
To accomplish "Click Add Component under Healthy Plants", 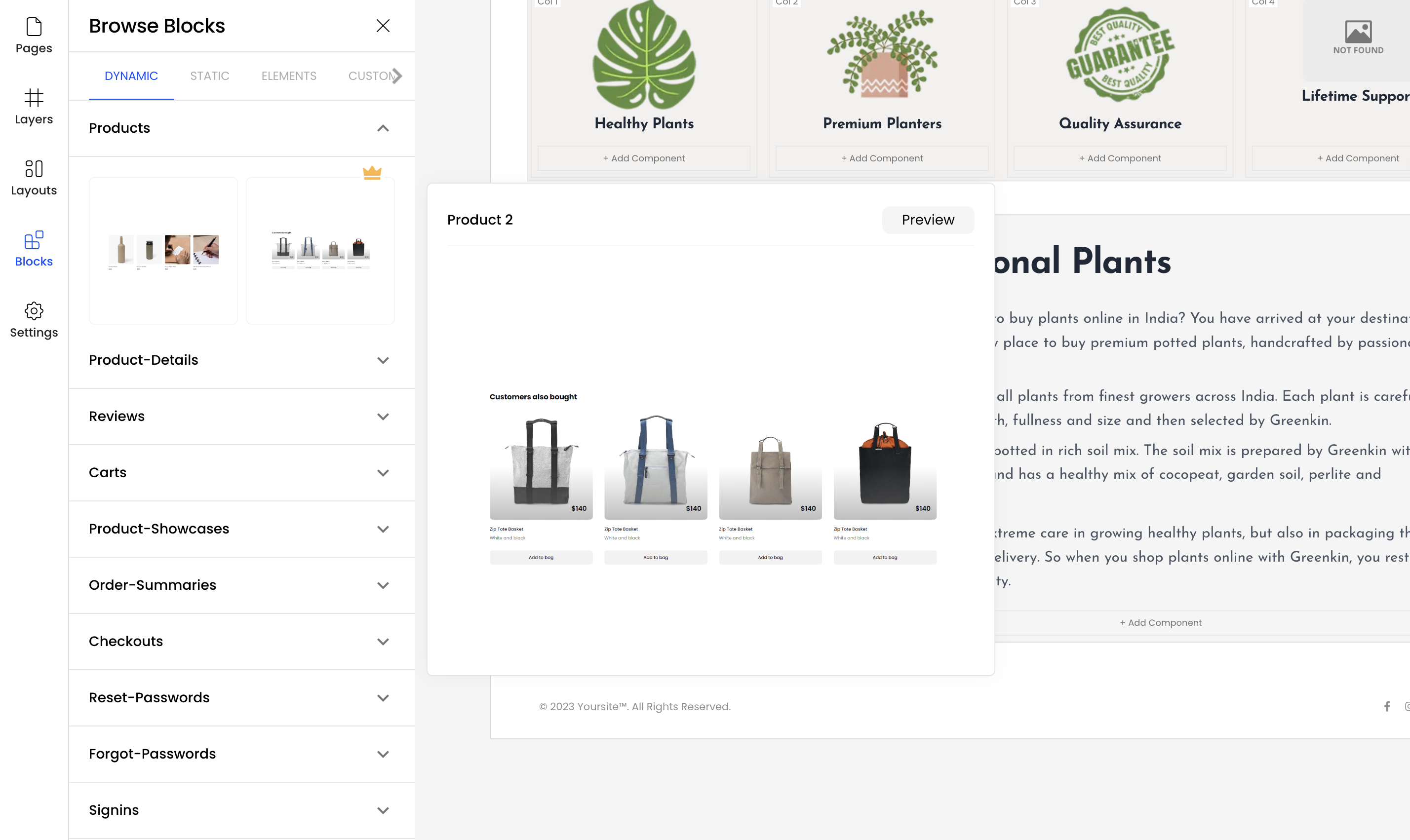I will [644, 158].
